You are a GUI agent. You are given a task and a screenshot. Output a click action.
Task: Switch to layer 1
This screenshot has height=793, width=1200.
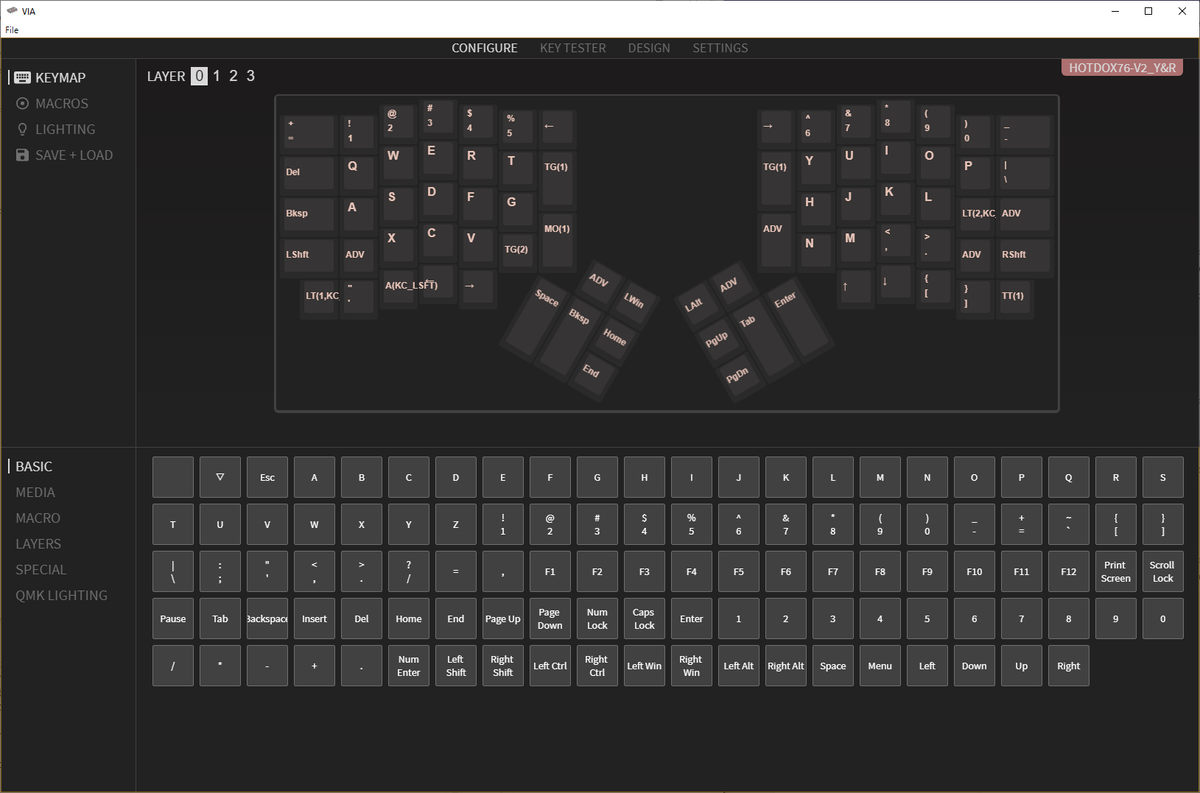(x=216, y=76)
